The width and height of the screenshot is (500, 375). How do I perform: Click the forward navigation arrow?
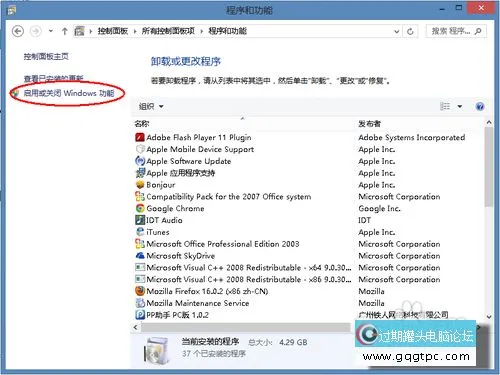point(36,31)
